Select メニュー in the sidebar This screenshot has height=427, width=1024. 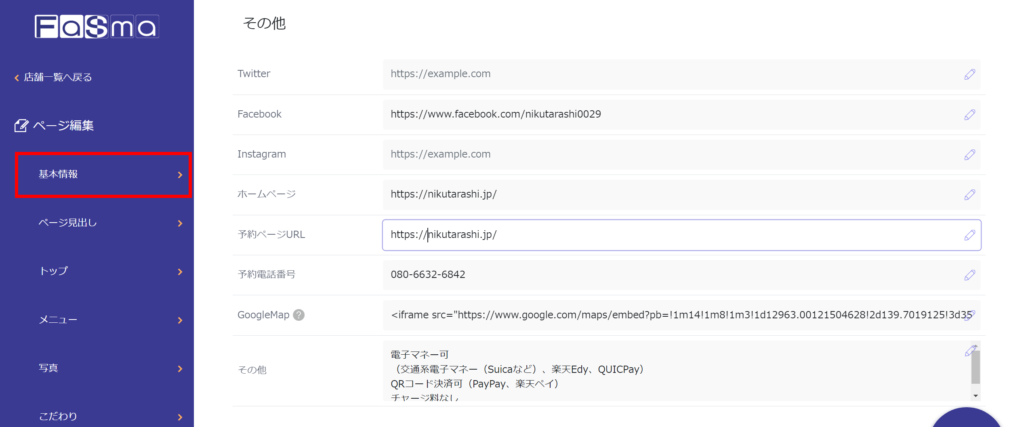coord(103,320)
